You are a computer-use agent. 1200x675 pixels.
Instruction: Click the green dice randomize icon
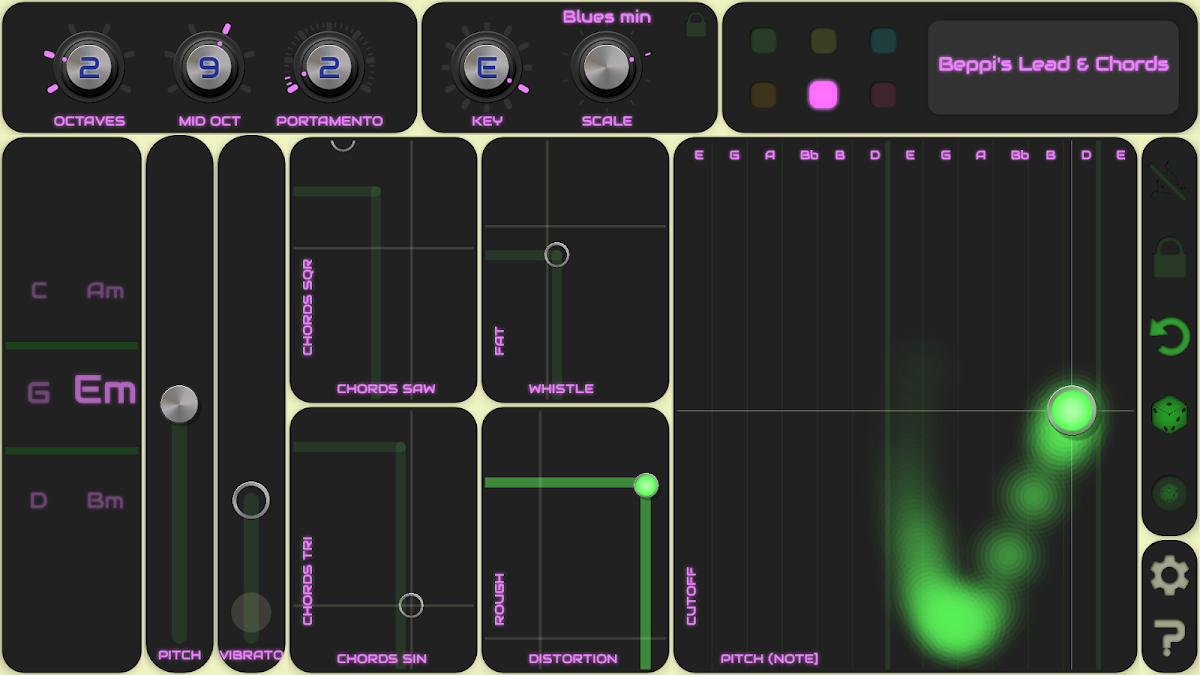(1169, 414)
